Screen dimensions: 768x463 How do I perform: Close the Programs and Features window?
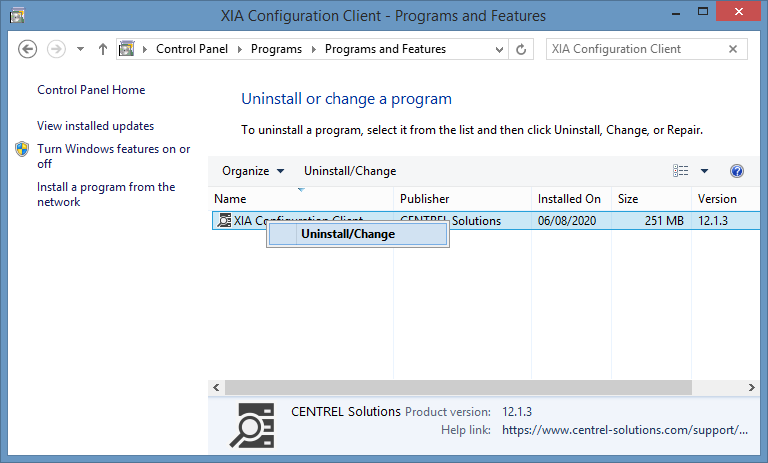(x=739, y=12)
